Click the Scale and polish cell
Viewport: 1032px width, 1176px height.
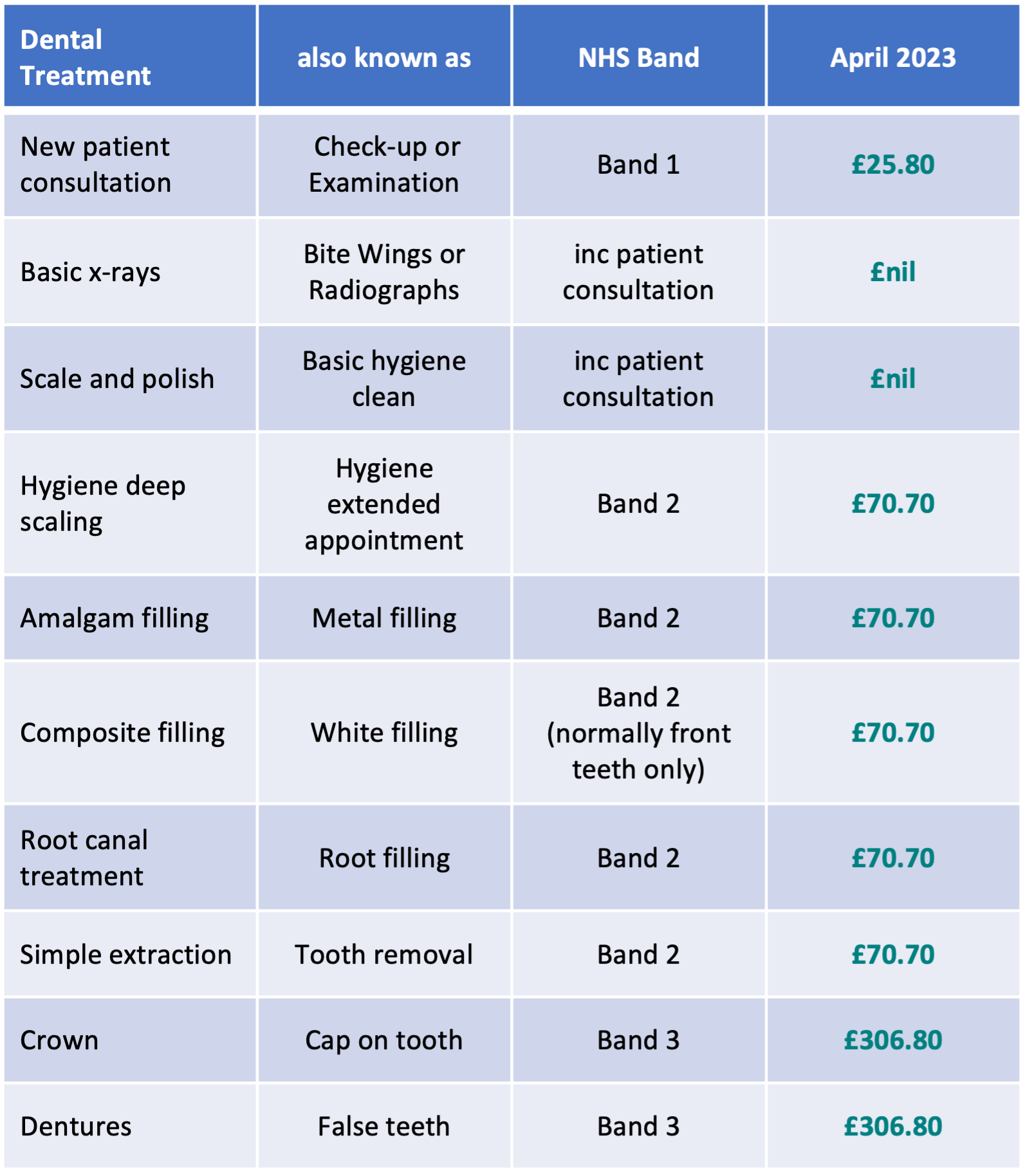pyautogui.click(x=130, y=378)
